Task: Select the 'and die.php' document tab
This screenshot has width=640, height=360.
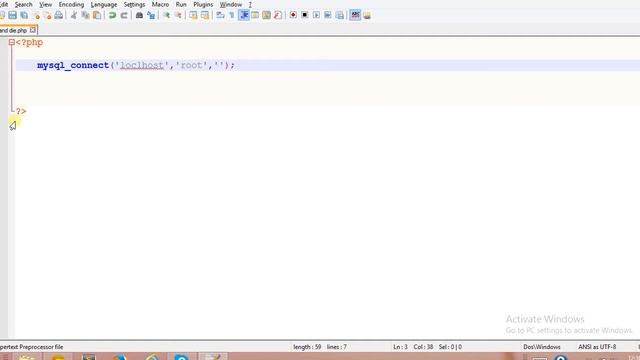Action: tap(13, 30)
